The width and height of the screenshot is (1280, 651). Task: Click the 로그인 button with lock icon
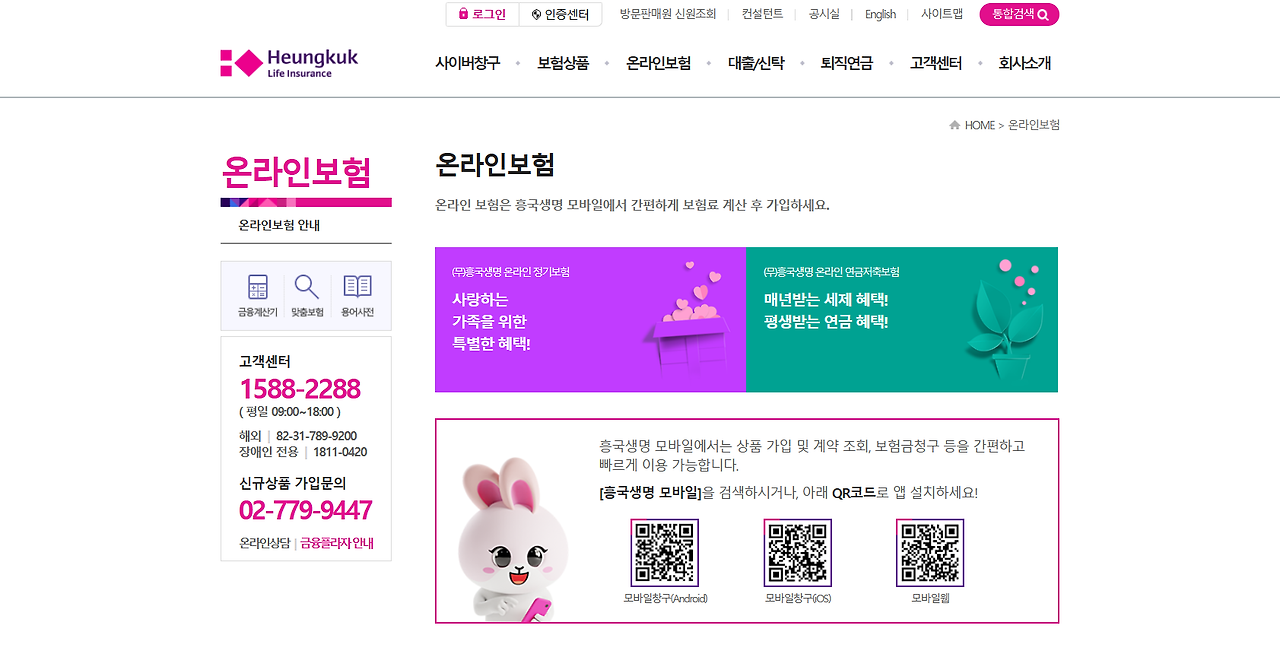[x=483, y=14]
